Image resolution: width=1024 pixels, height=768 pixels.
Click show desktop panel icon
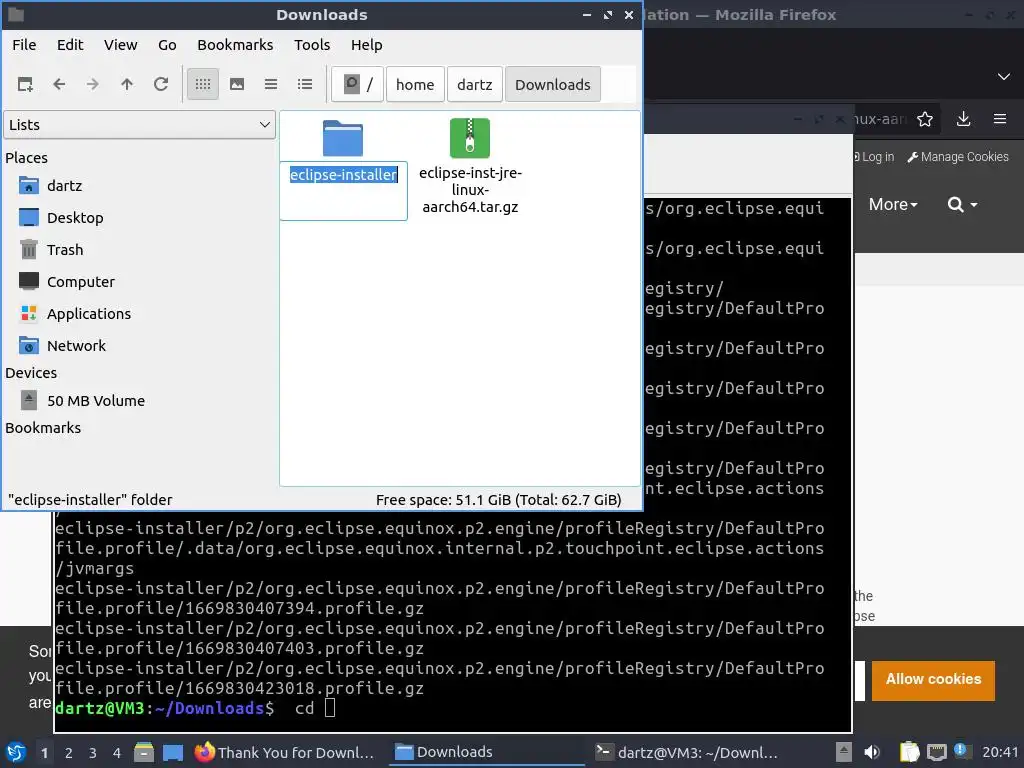[x=173, y=752]
